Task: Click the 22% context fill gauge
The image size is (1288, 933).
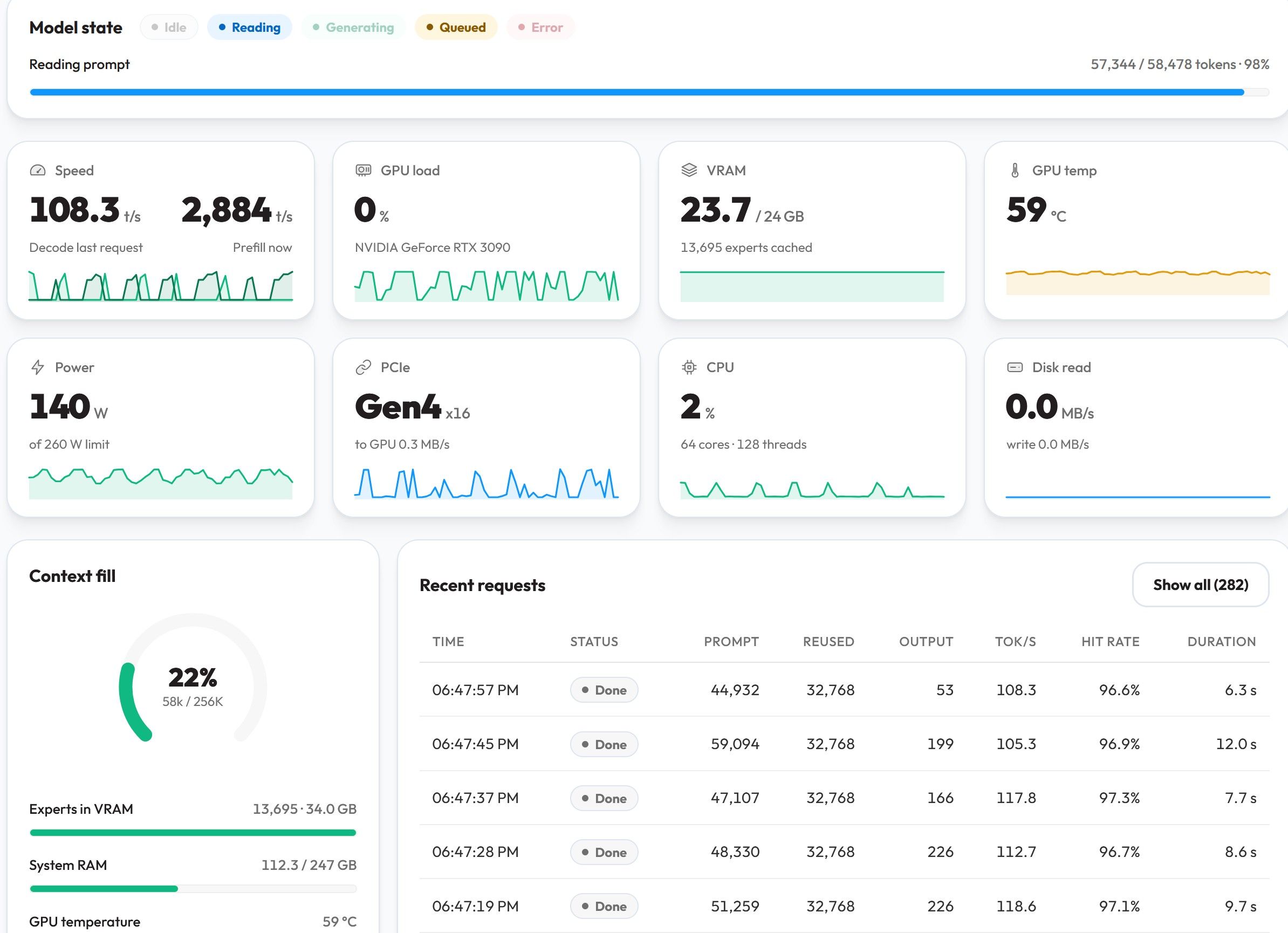Action: click(x=193, y=677)
